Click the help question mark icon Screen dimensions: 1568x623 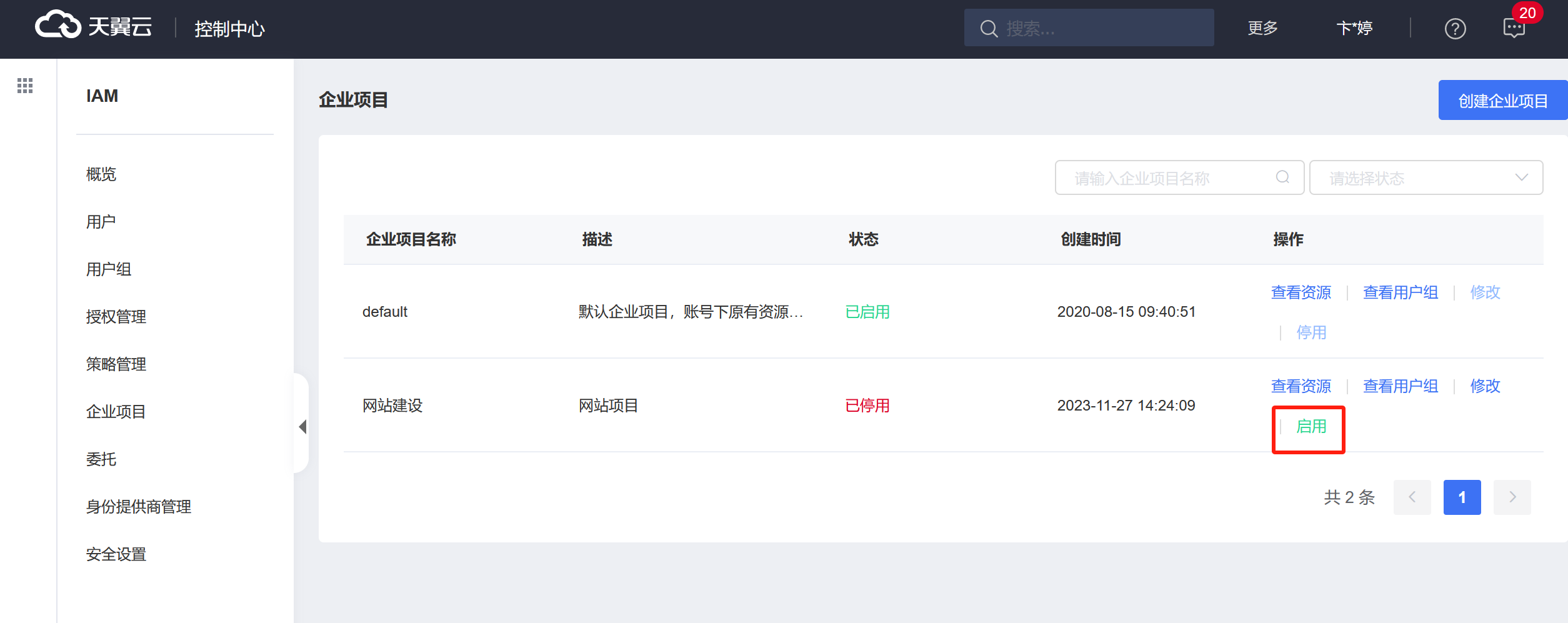[x=1455, y=29]
